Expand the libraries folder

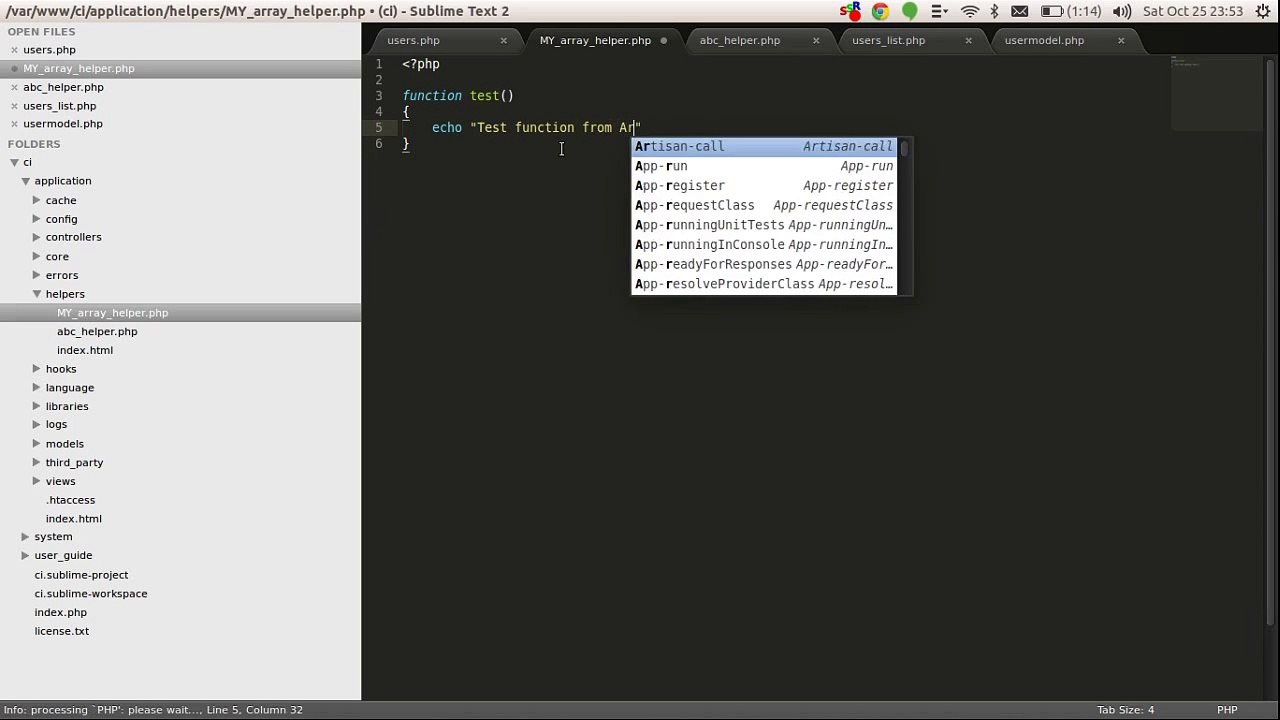[x=37, y=406]
